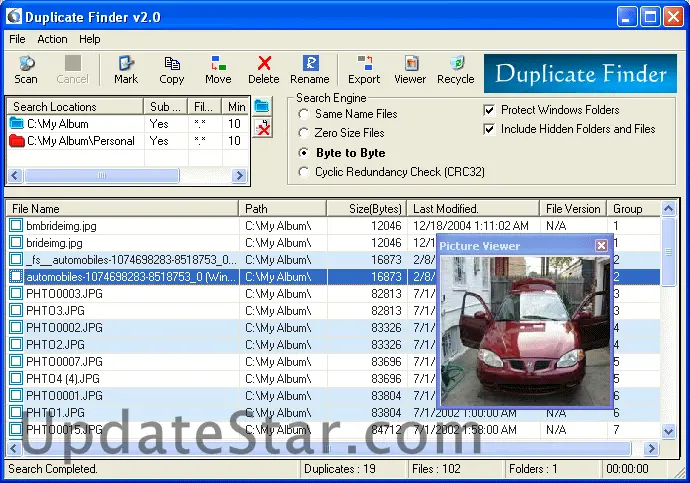Image resolution: width=690 pixels, height=483 pixels.
Task: Sort results by Path column
Action: click(283, 209)
